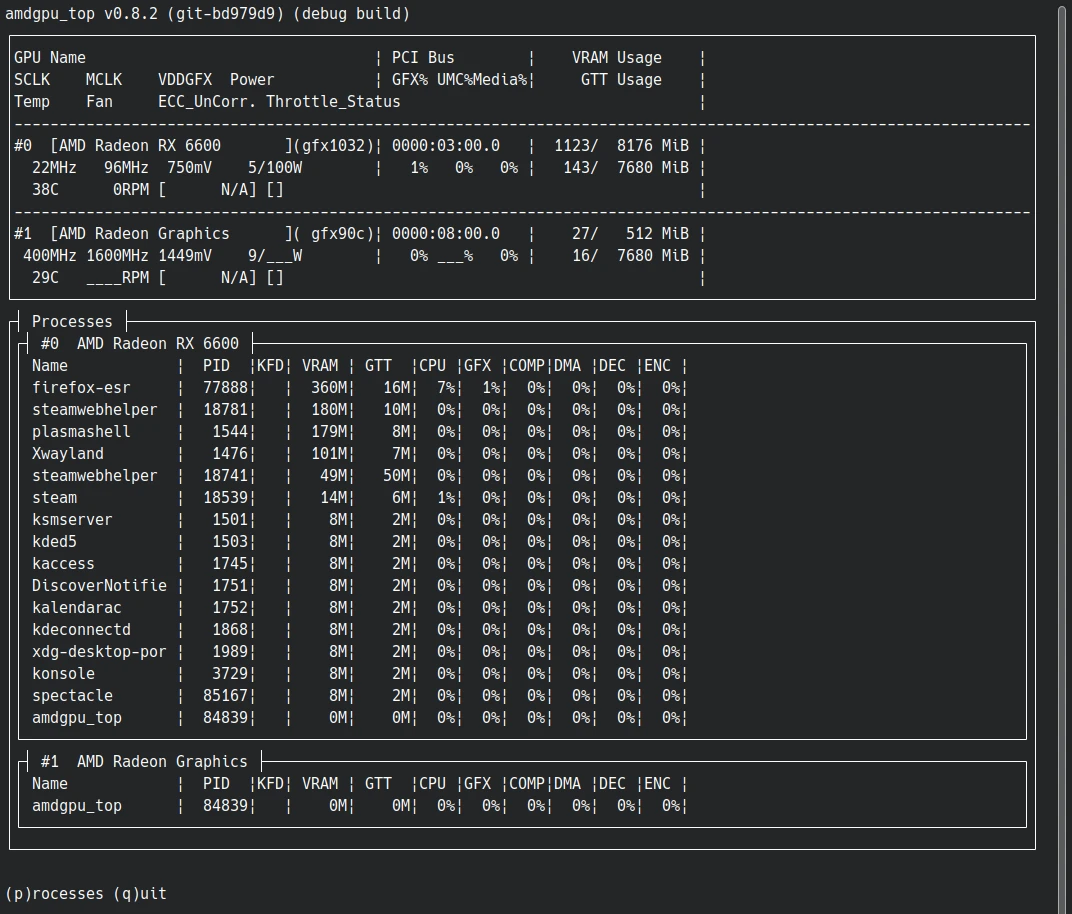Select PCI bus address 0000:08:00.0

coord(446,234)
